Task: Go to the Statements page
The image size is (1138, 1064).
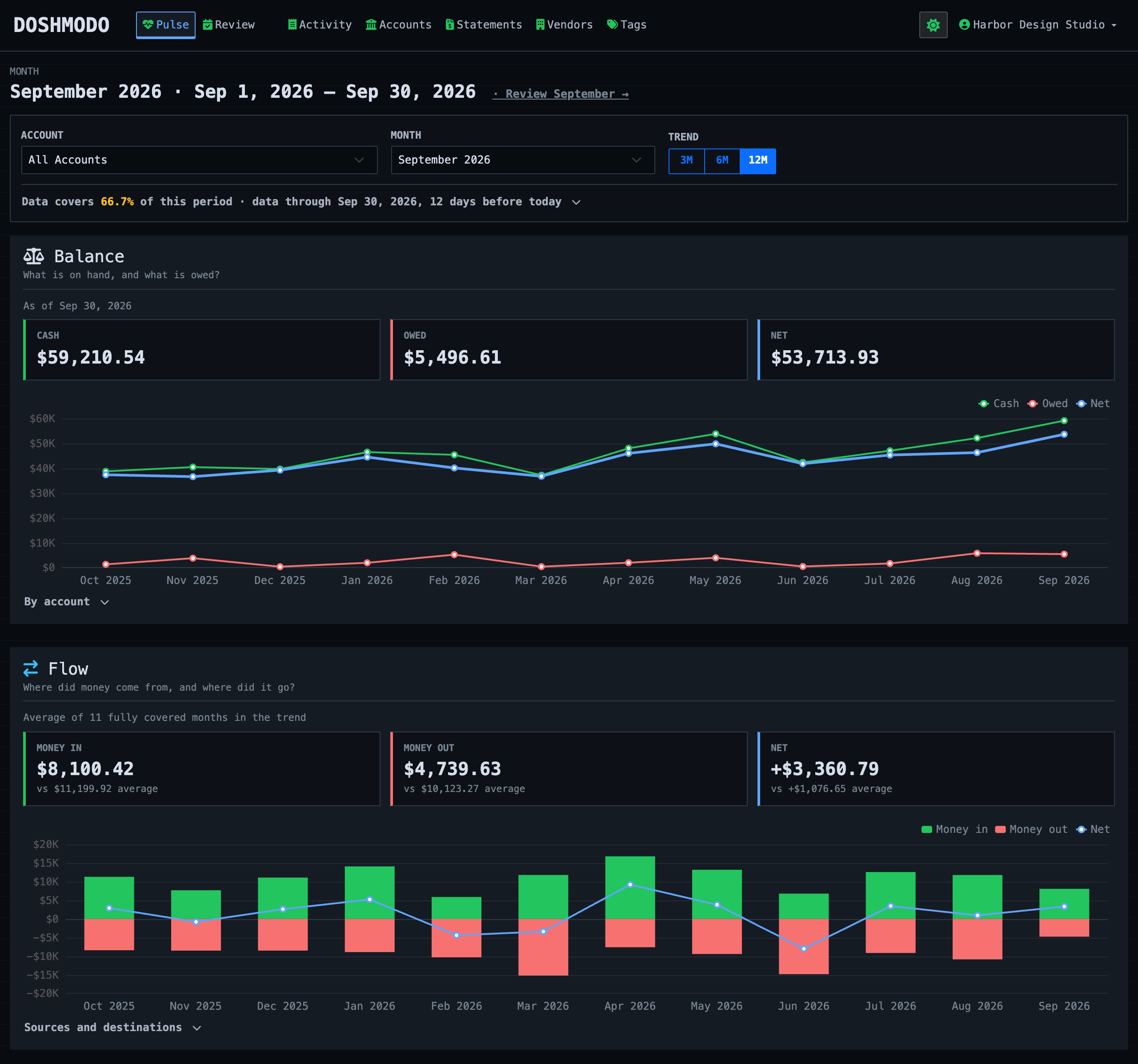Action: click(484, 24)
